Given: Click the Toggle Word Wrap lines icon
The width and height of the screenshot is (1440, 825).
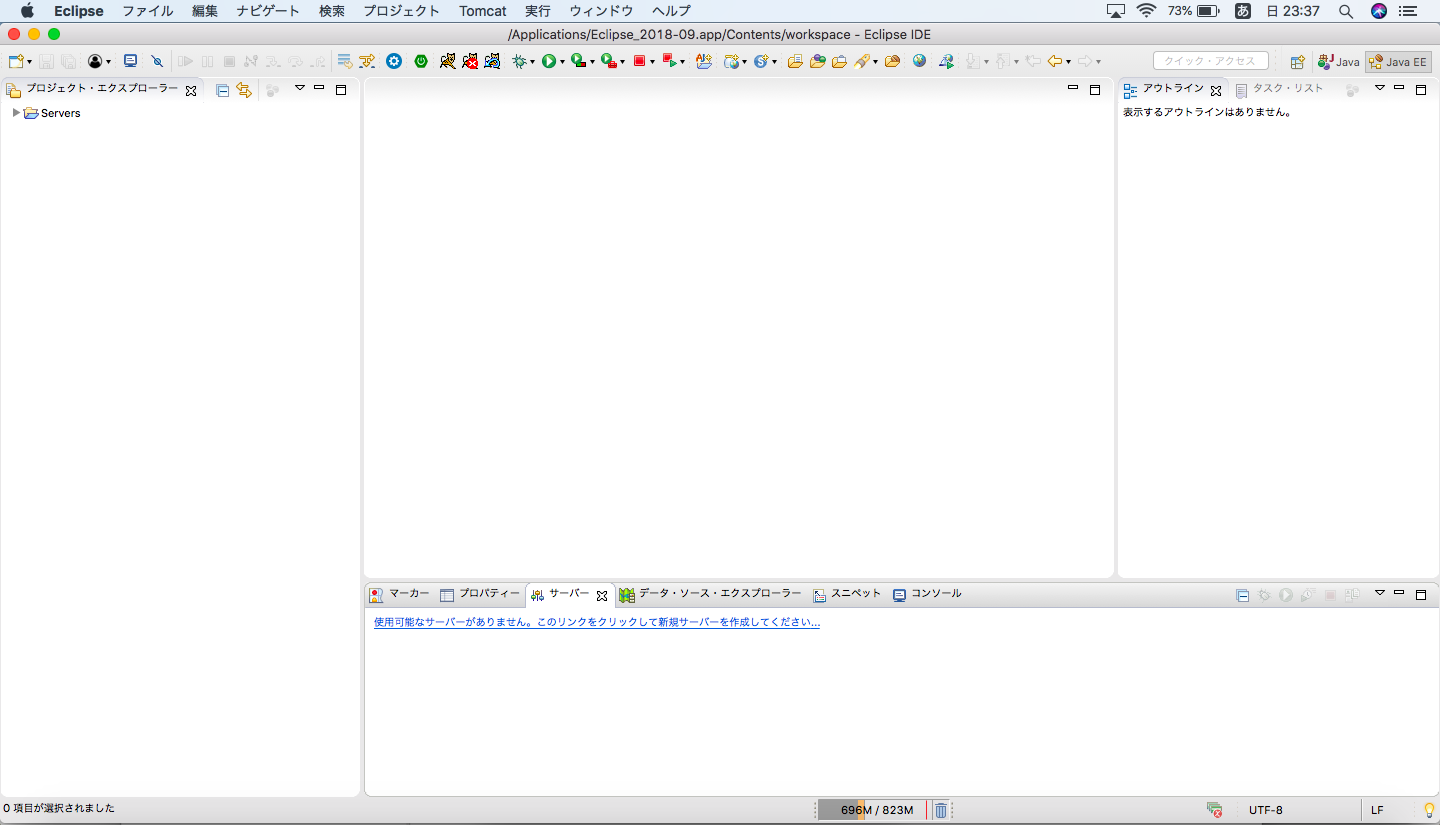Looking at the screenshot, I should pyautogui.click(x=345, y=61).
